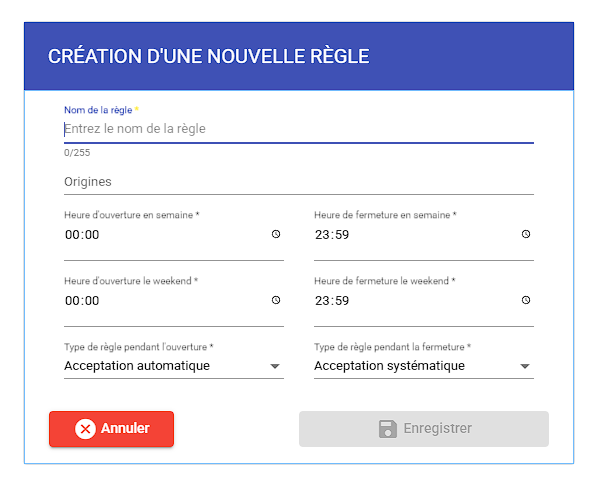596x486 pixels.
Task: Select the Origines field
Action: coord(299,182)
